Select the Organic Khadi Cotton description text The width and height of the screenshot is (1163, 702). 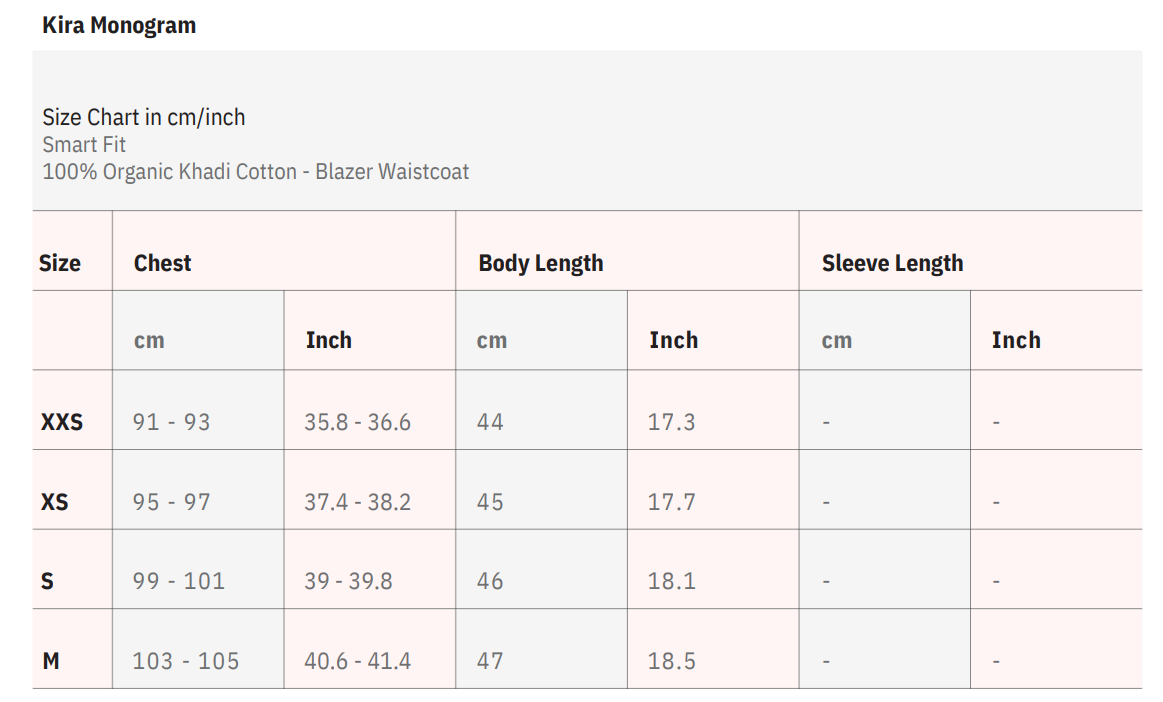click(255, 172)
